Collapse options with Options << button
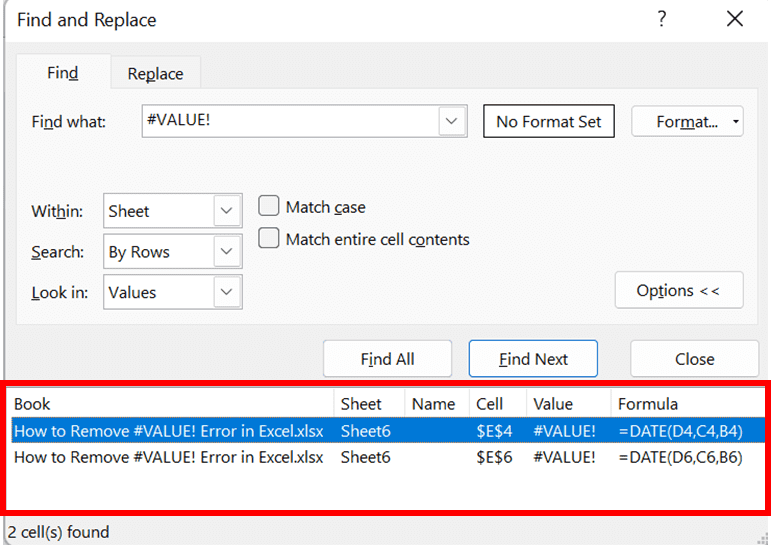This screenshot has height=545, width=771. click(x=679, y=290)
